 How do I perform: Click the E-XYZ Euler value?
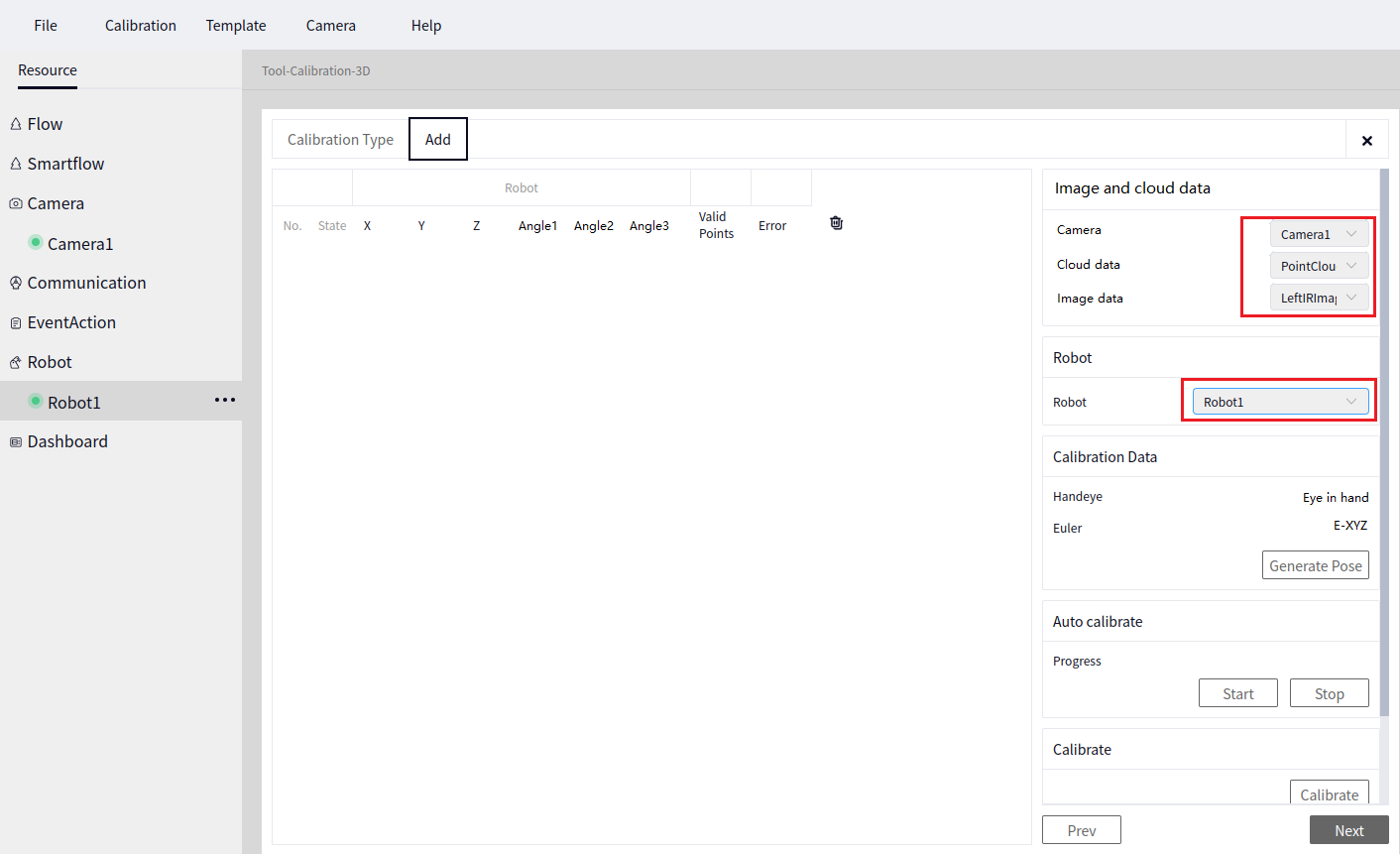(1350, 526)
